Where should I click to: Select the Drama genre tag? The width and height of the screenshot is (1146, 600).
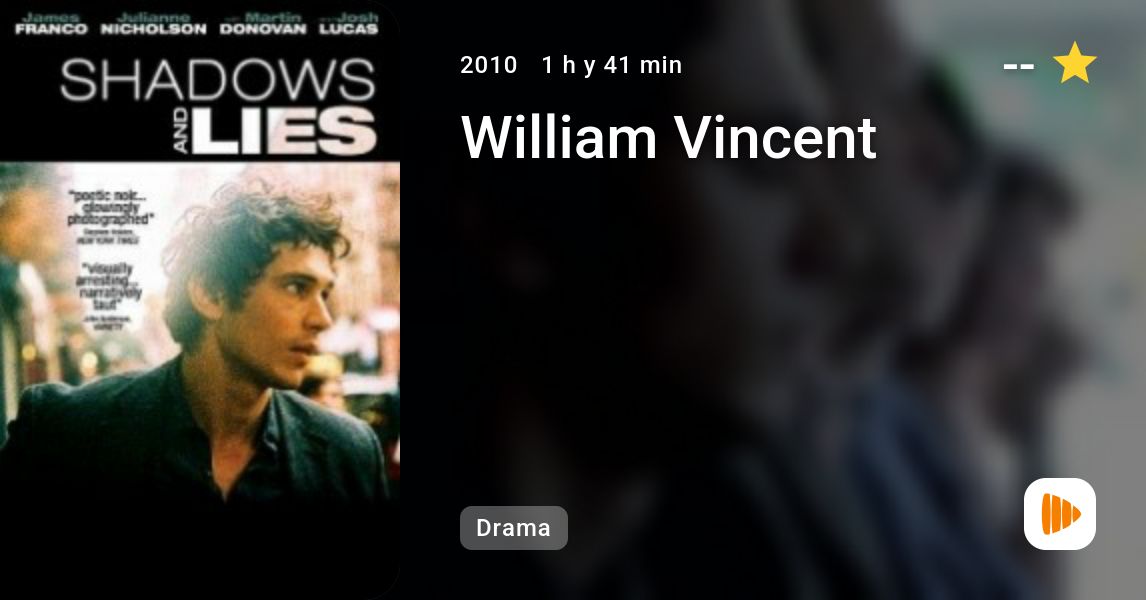(x=514, y=528)
